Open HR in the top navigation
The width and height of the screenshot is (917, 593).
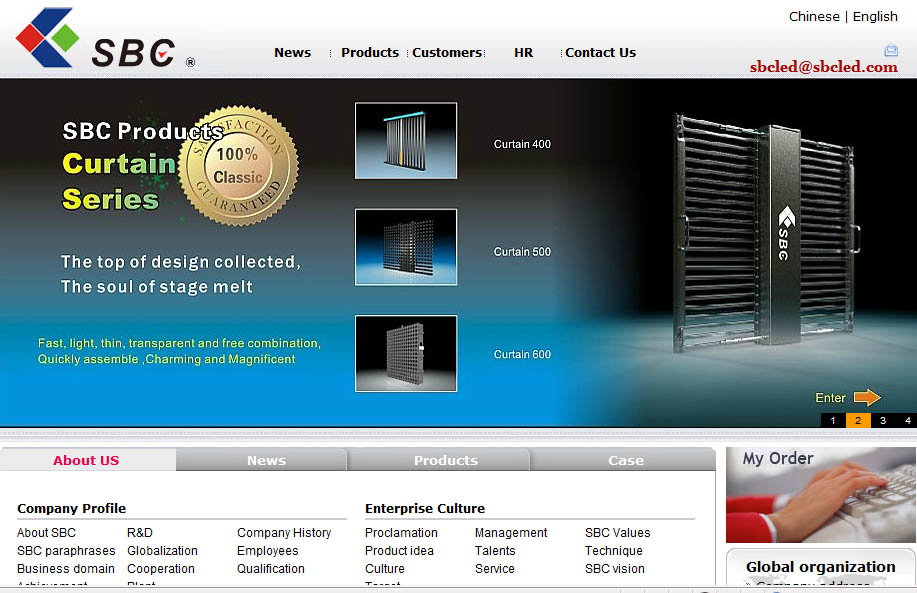click(523, 53)
